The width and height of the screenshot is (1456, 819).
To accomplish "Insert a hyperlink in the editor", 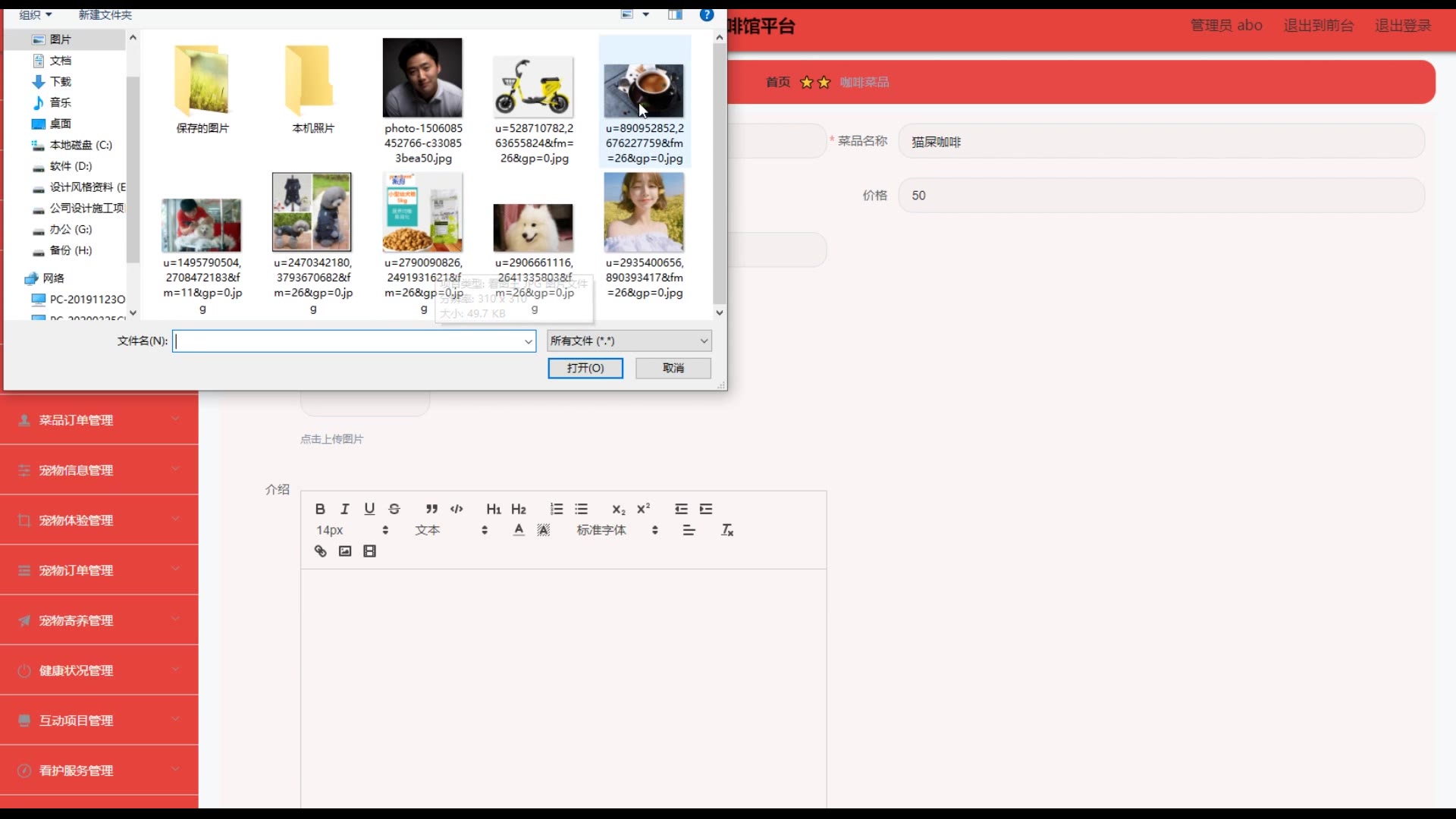I will (x=320, y=551).
